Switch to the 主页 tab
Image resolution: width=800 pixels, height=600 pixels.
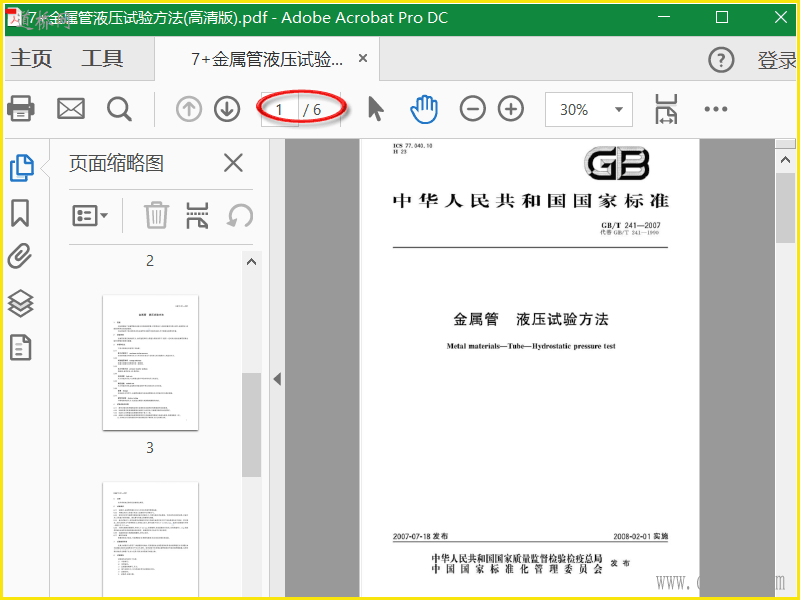(x=31, y=58)
